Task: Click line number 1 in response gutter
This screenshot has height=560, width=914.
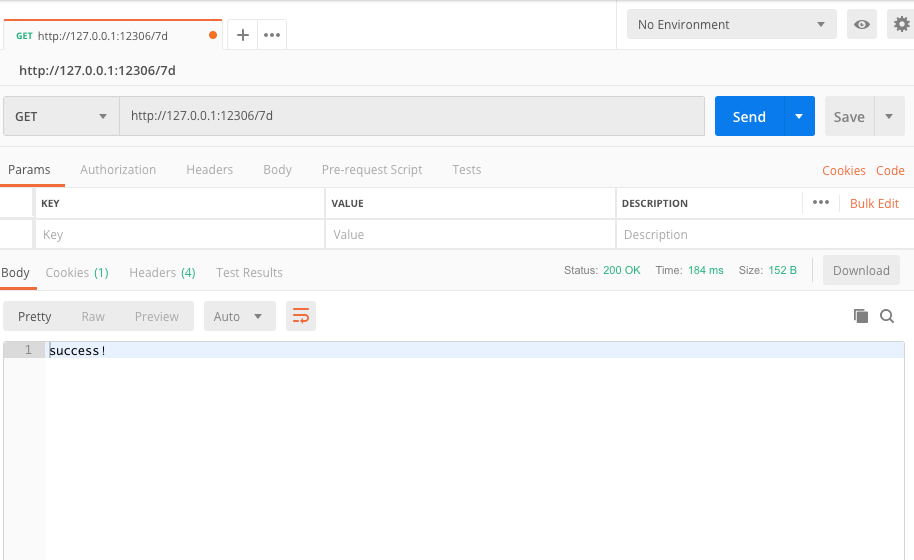Action: click(x=28, y=350)
